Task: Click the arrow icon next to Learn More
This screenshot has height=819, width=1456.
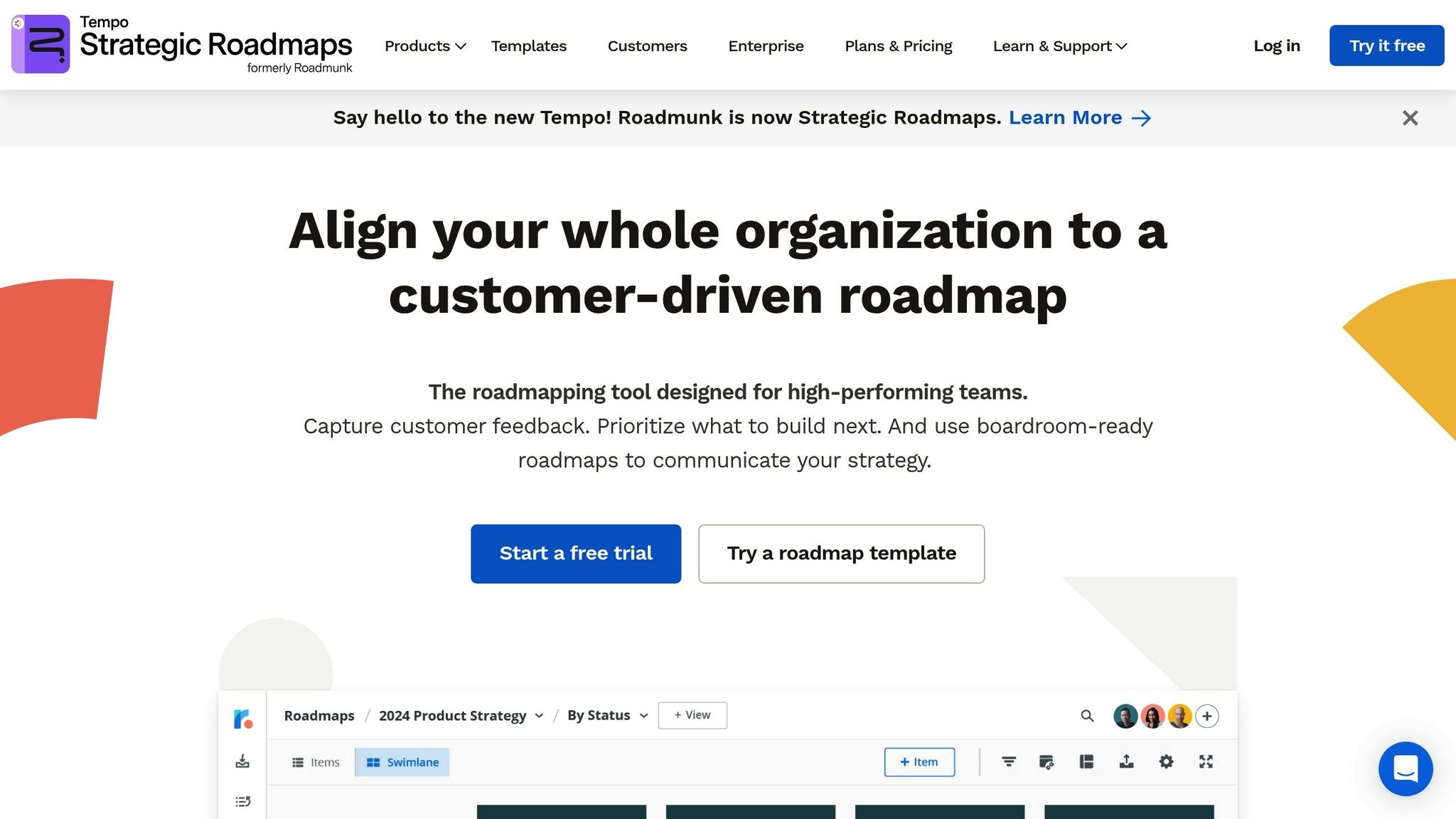Action: pos(1141,118)
